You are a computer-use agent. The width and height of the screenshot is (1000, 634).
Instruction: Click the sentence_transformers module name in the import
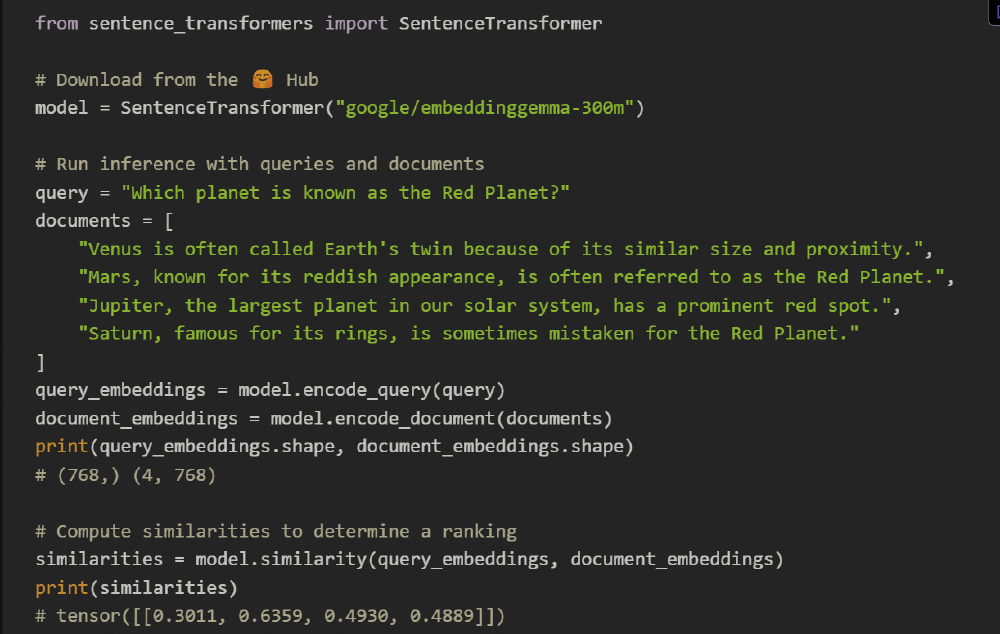tap(200, 22)
